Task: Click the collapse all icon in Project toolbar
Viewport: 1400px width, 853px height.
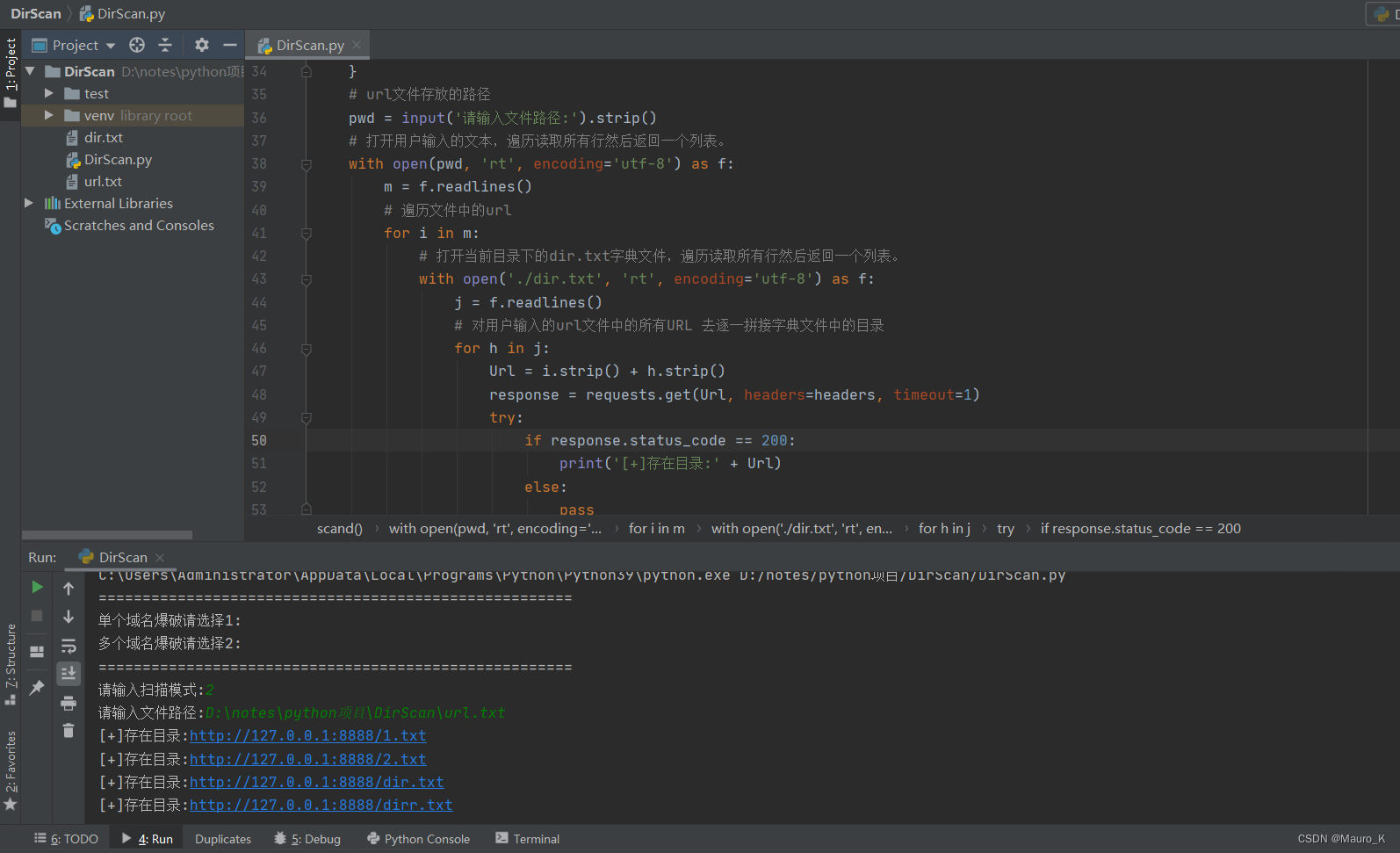Action: [x=165, y=45]
